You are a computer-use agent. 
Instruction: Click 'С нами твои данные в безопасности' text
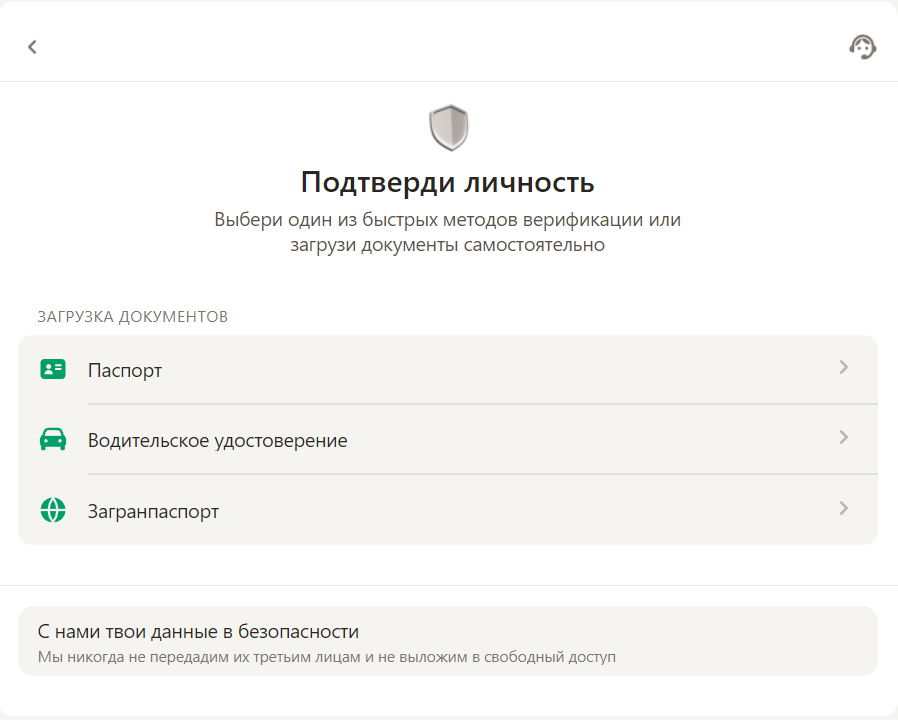tap(198, 631)
